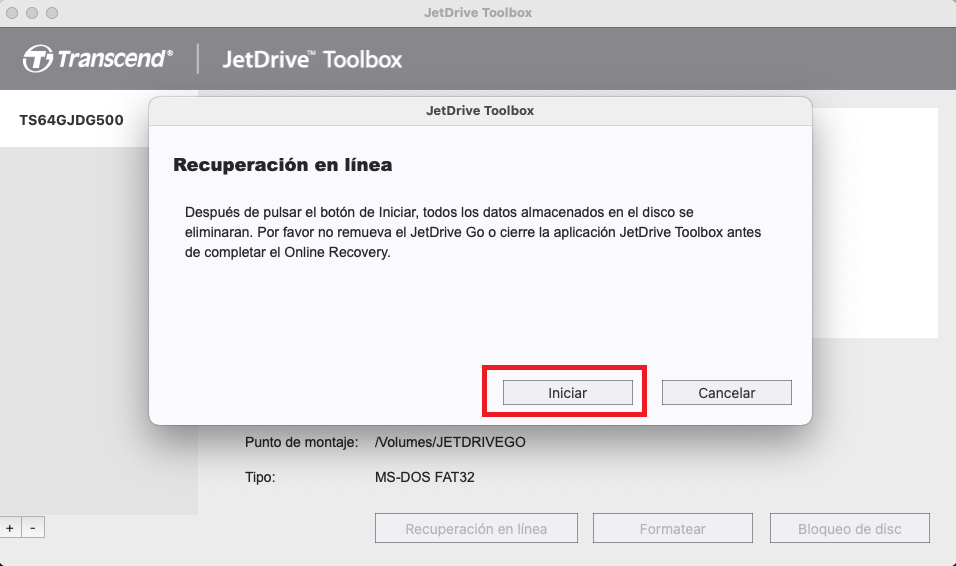Click the Recuperación en línea button

[x=476, y=528]
